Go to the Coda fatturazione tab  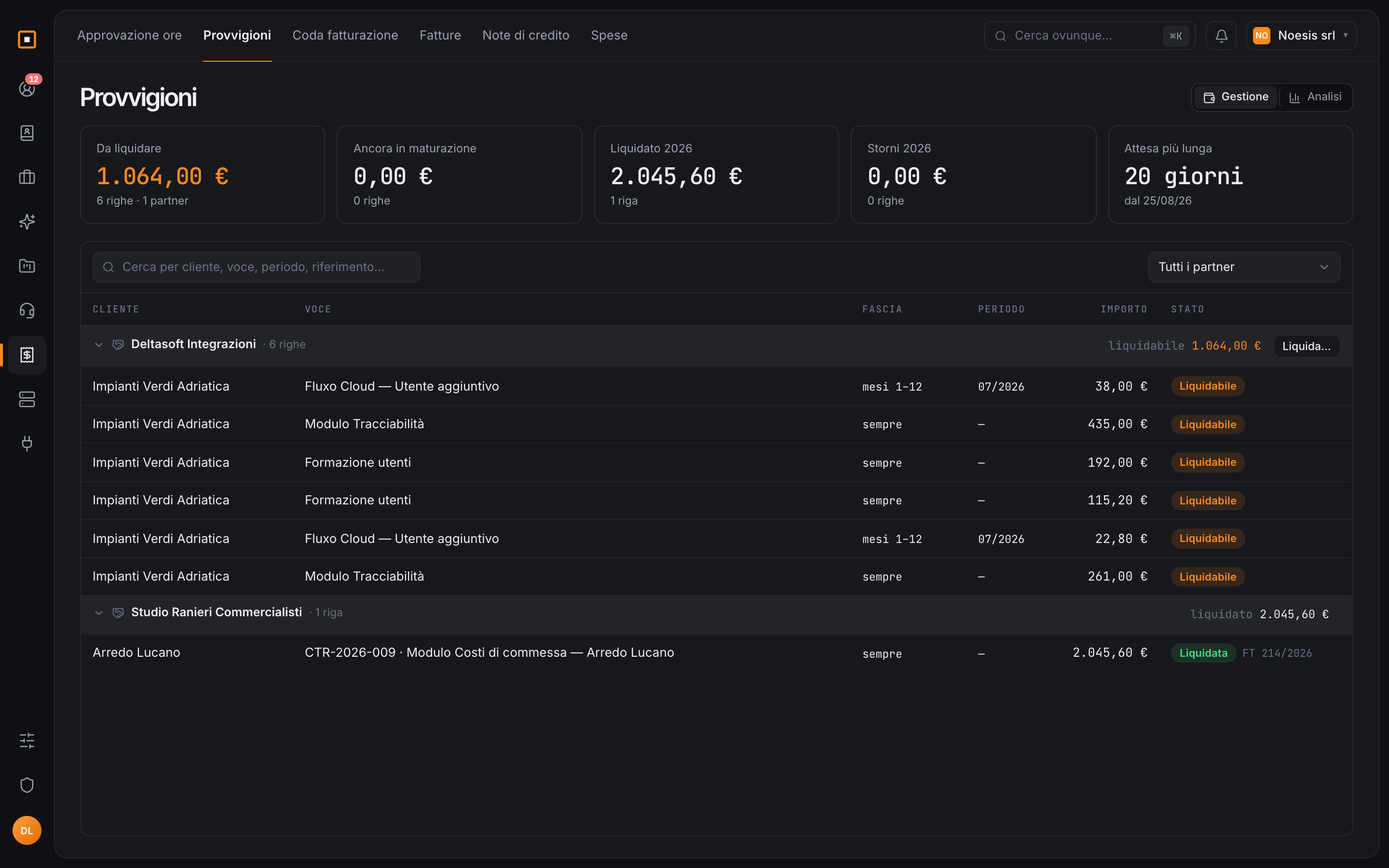click(345, 36)
